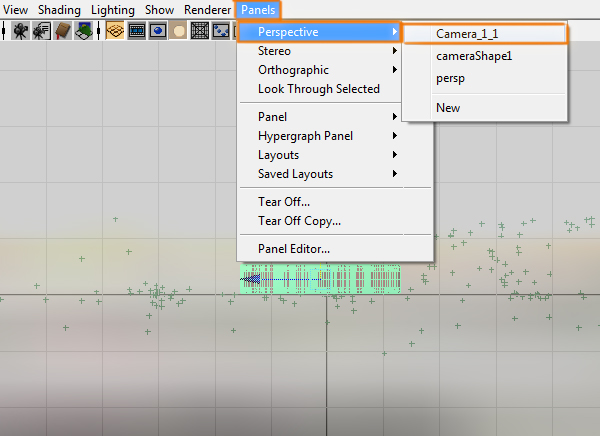Toggle the Field Chart icon
The image size is (600, 436).
point(199,31)
